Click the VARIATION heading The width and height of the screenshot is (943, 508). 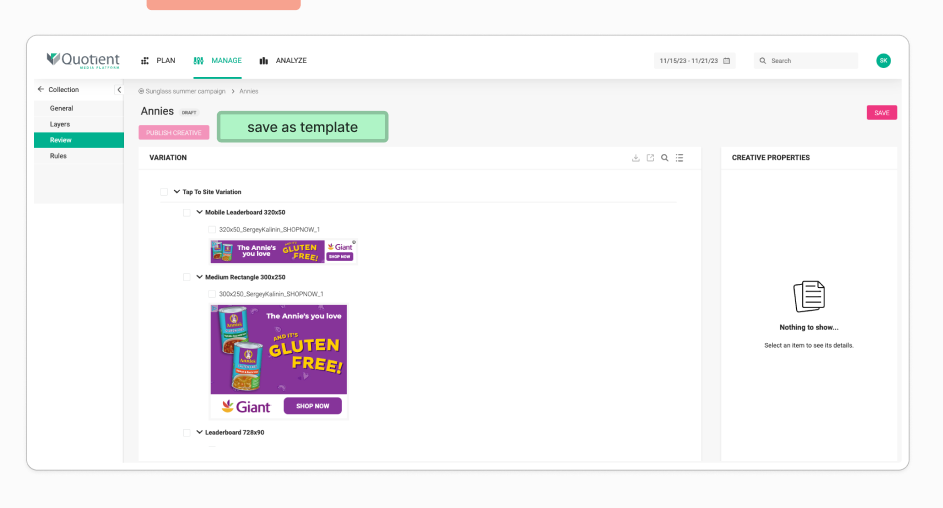[x=168, y=158]
